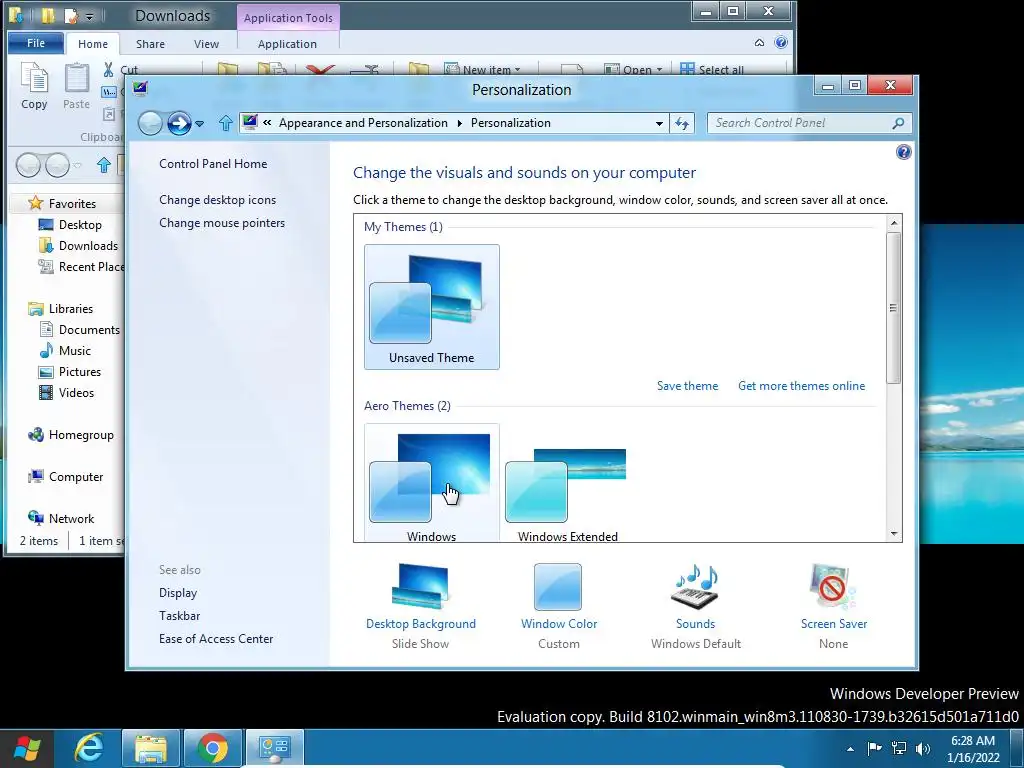1024x768 pixels.
Task: Click the up arrow in Downloads navigation bar
Action: pyautogui.click(x=103, y=165)
